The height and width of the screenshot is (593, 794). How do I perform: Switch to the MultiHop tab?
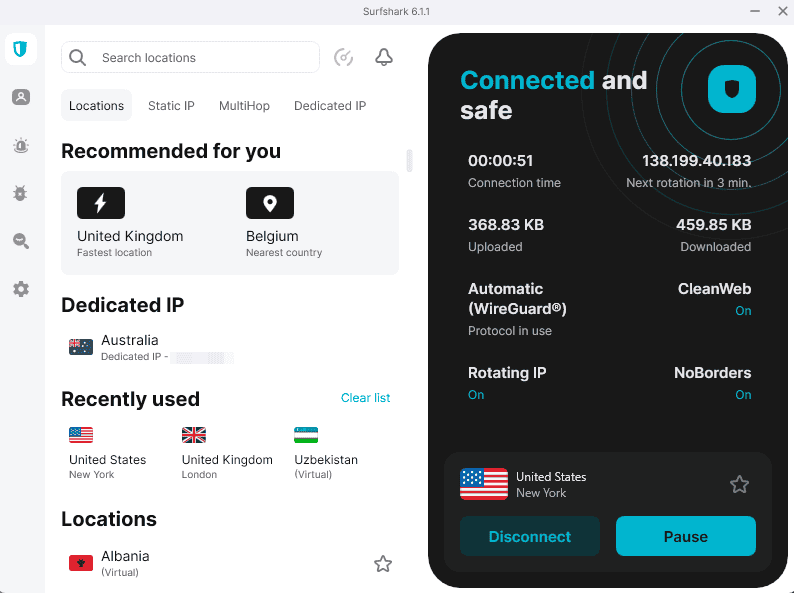click(x=244, y=106)
